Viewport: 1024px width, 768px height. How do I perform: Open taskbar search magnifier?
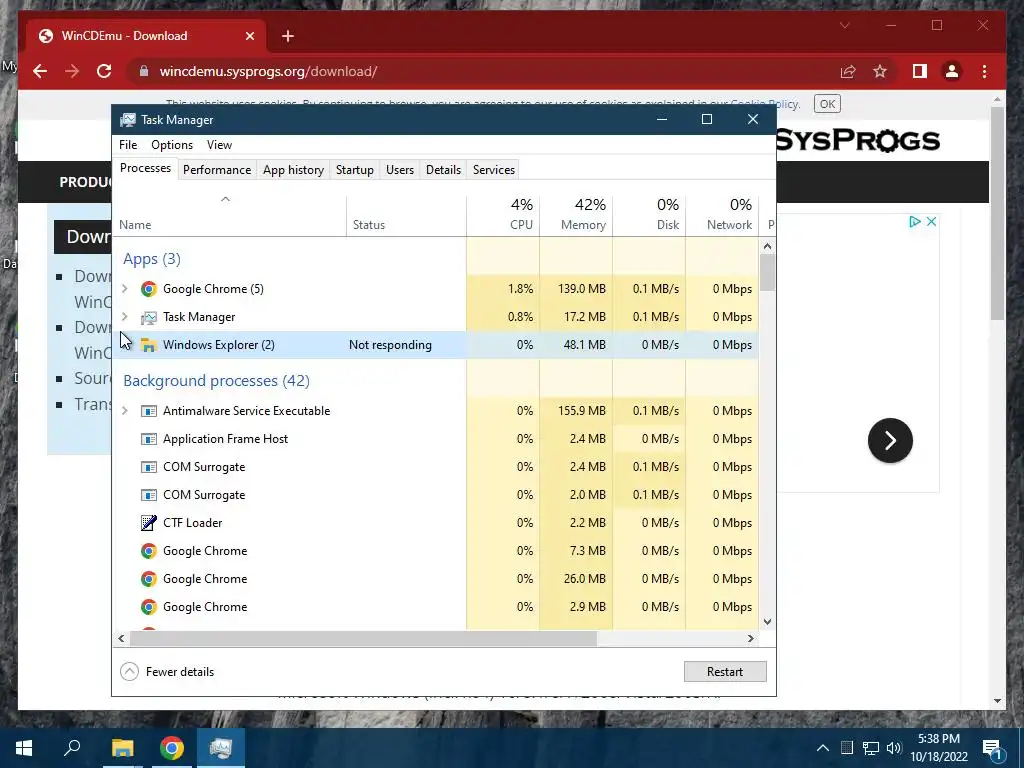(x=72, y=748)
